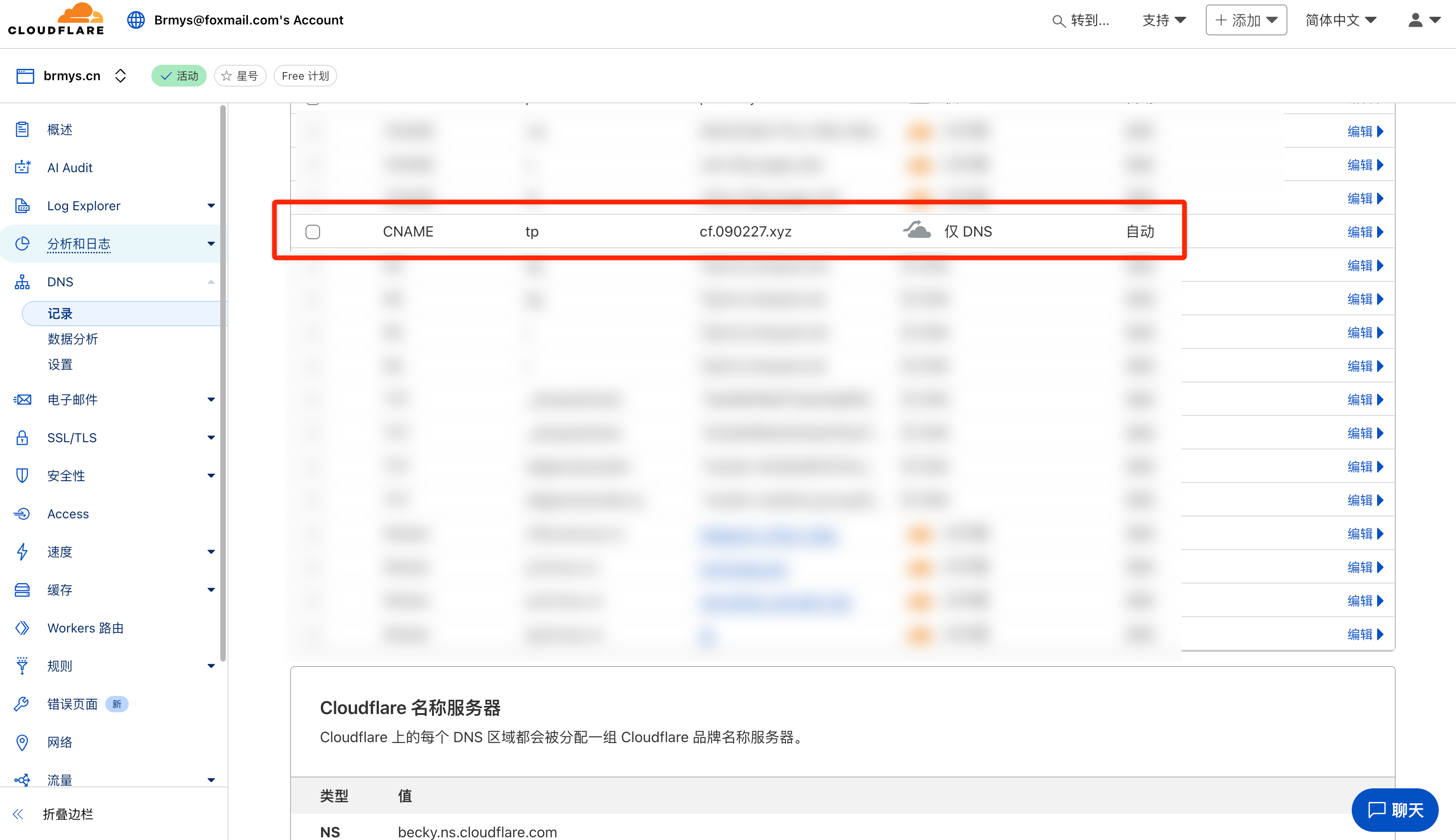The image size is (1456, 840).
Task: Click the star icon in 星号 badge
Action: point(226,76)
